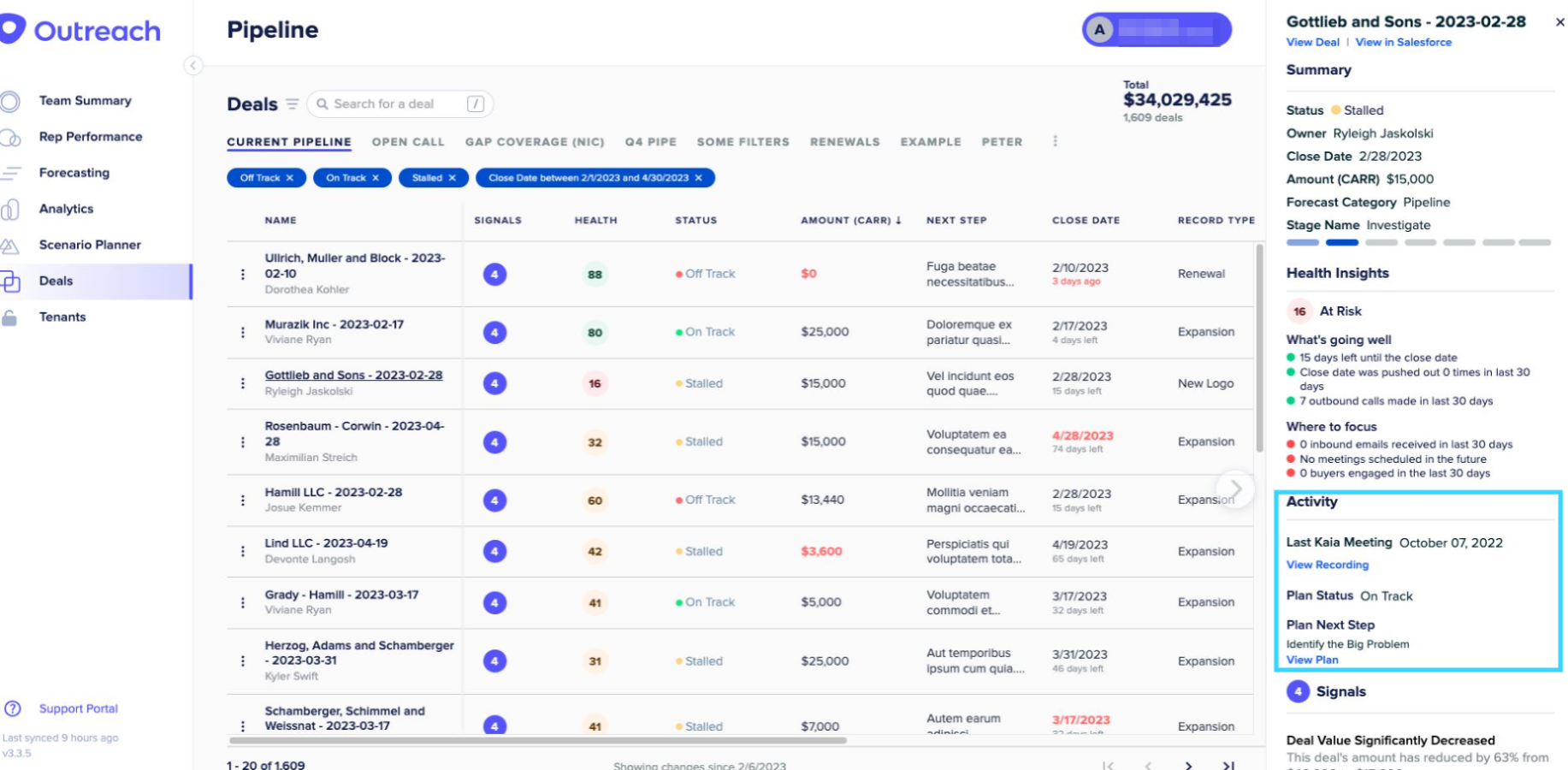The image size is (1568, 770).
Task: Click health score 80 badge
Action: (x=595, y=333)
